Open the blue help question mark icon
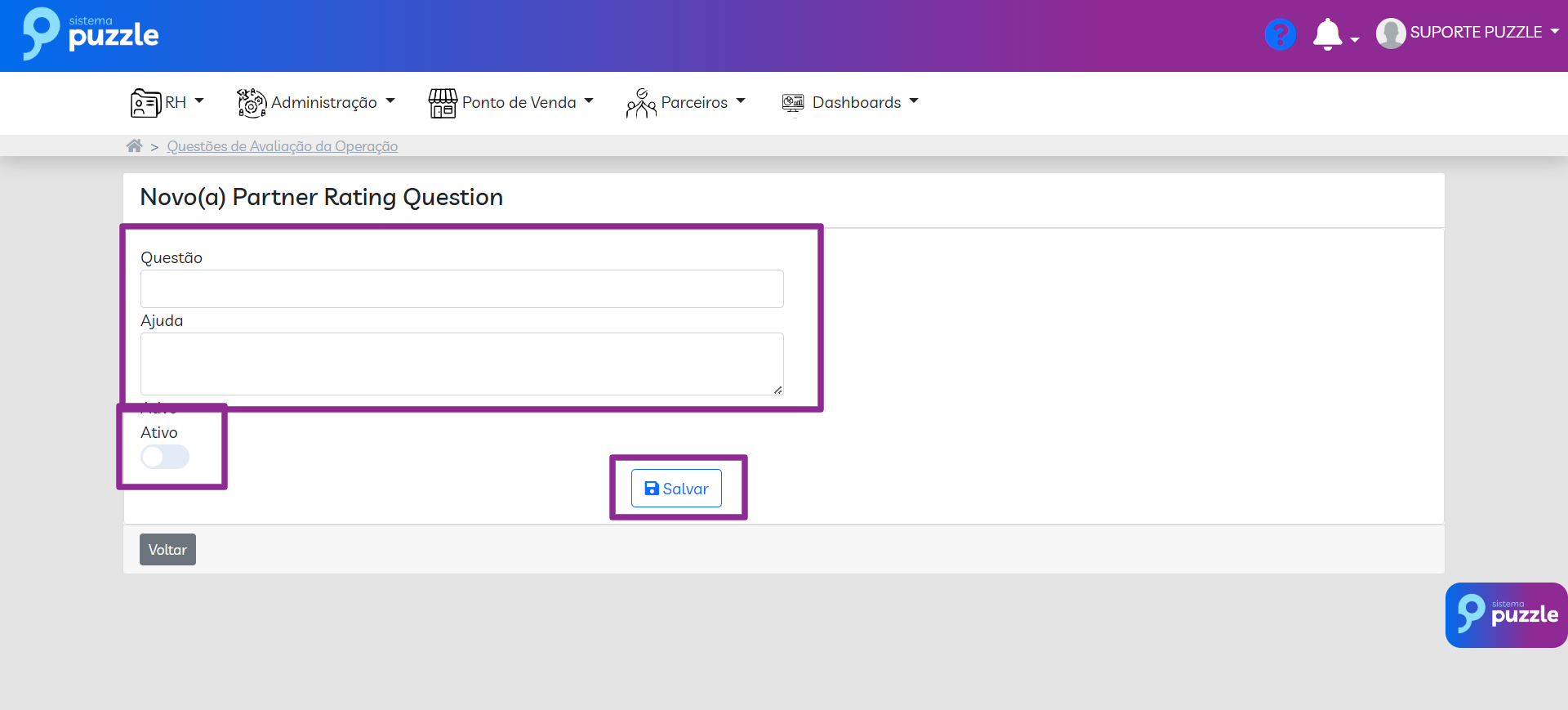Screen dimensions: 1568x710 (1280, 34)
